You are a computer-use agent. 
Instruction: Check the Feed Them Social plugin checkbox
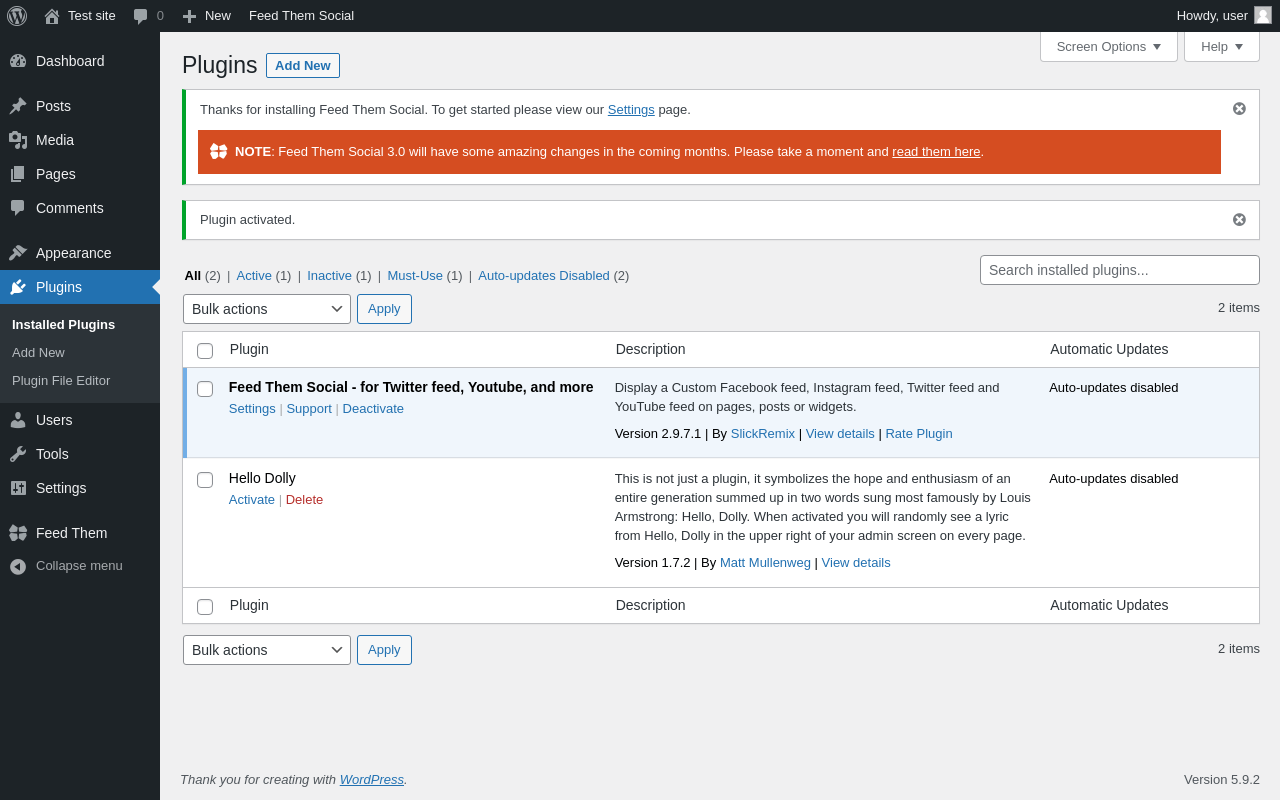tap(205, 389)
